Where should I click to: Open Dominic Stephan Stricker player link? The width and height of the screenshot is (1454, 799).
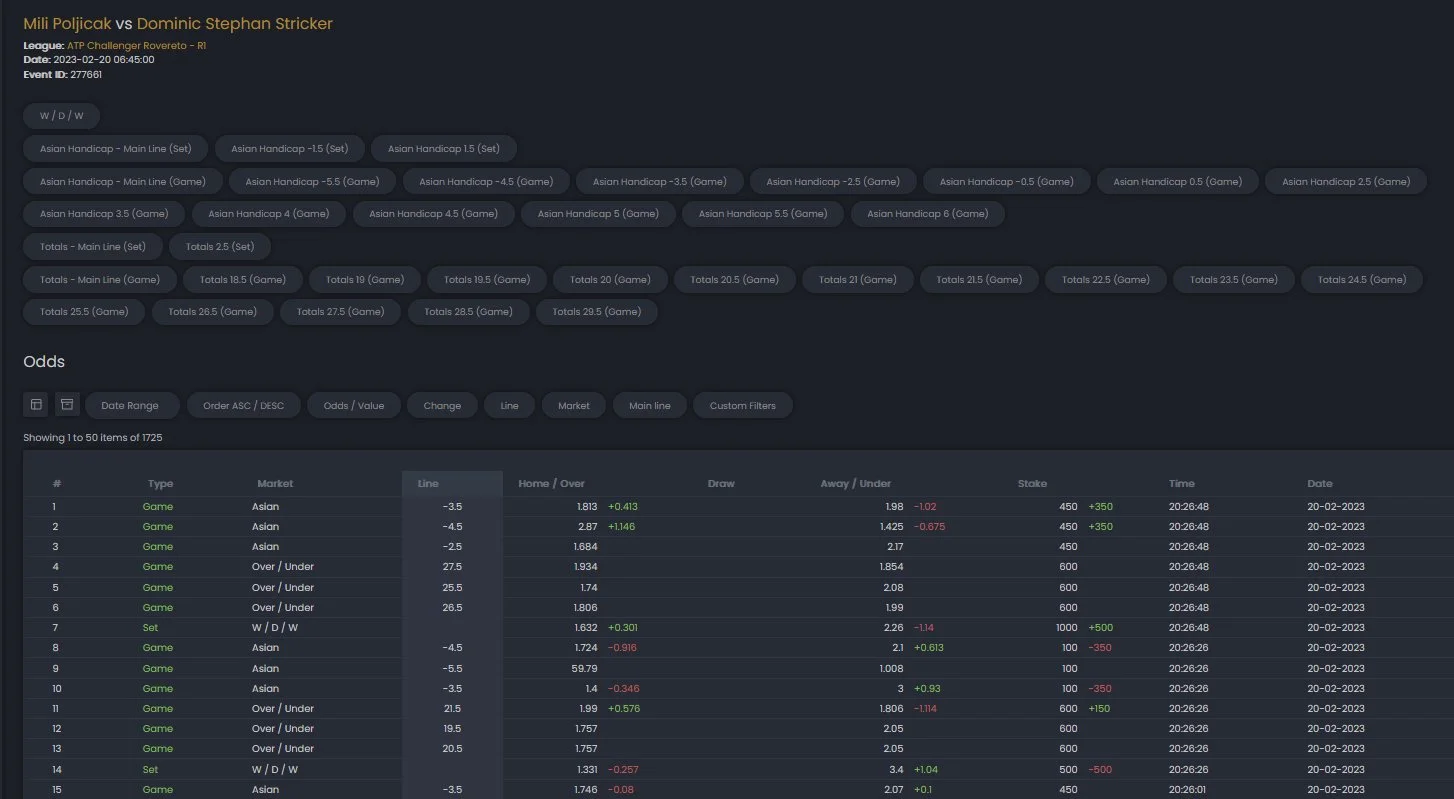pyautogui.click(x=235, y=23)
